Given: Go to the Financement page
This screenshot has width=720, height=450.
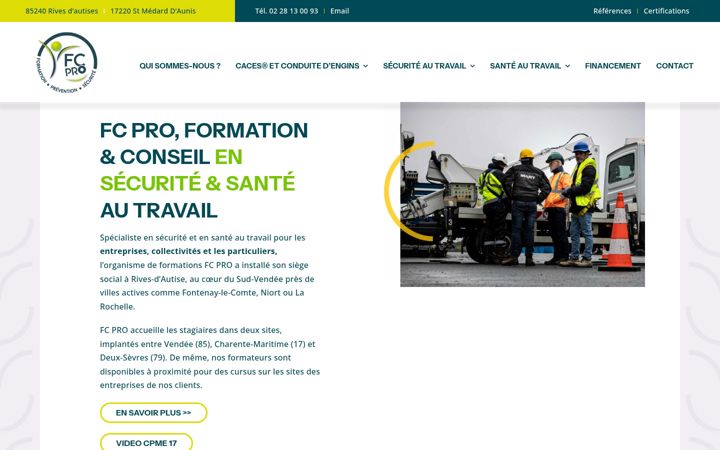Looking at the screenshot, I should coord(613,66).
